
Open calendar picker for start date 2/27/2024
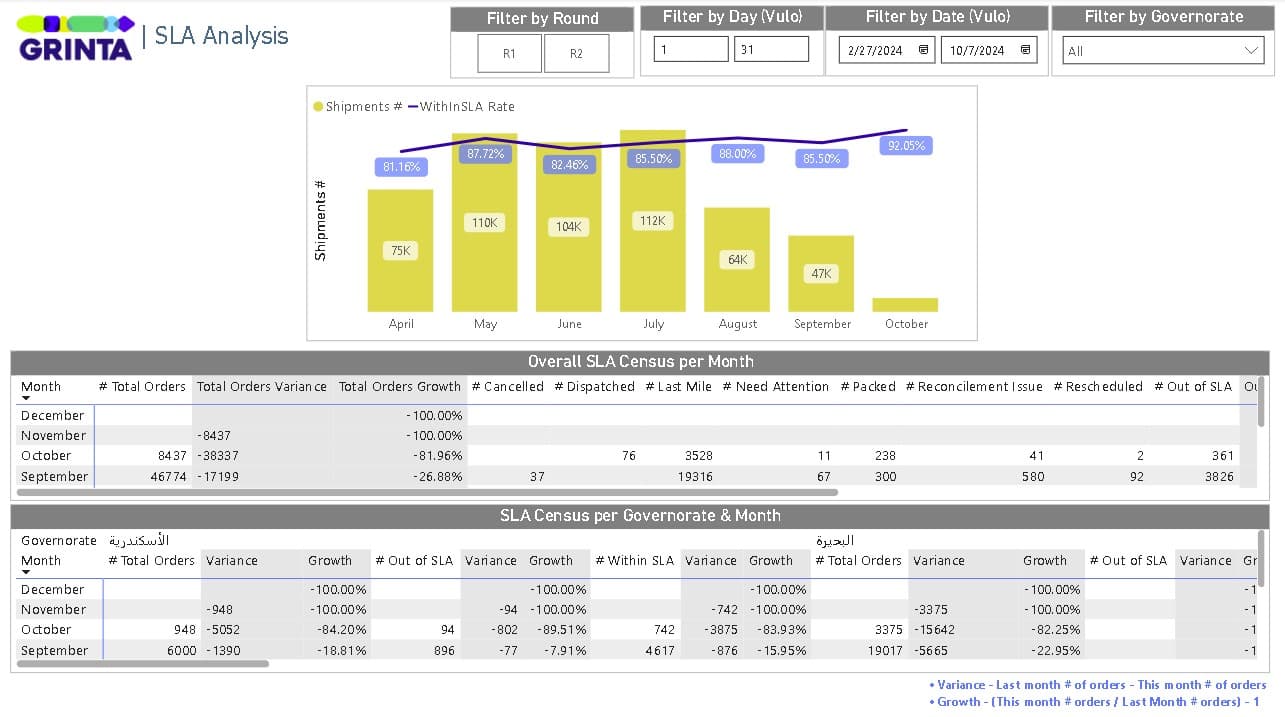point(923,50)
